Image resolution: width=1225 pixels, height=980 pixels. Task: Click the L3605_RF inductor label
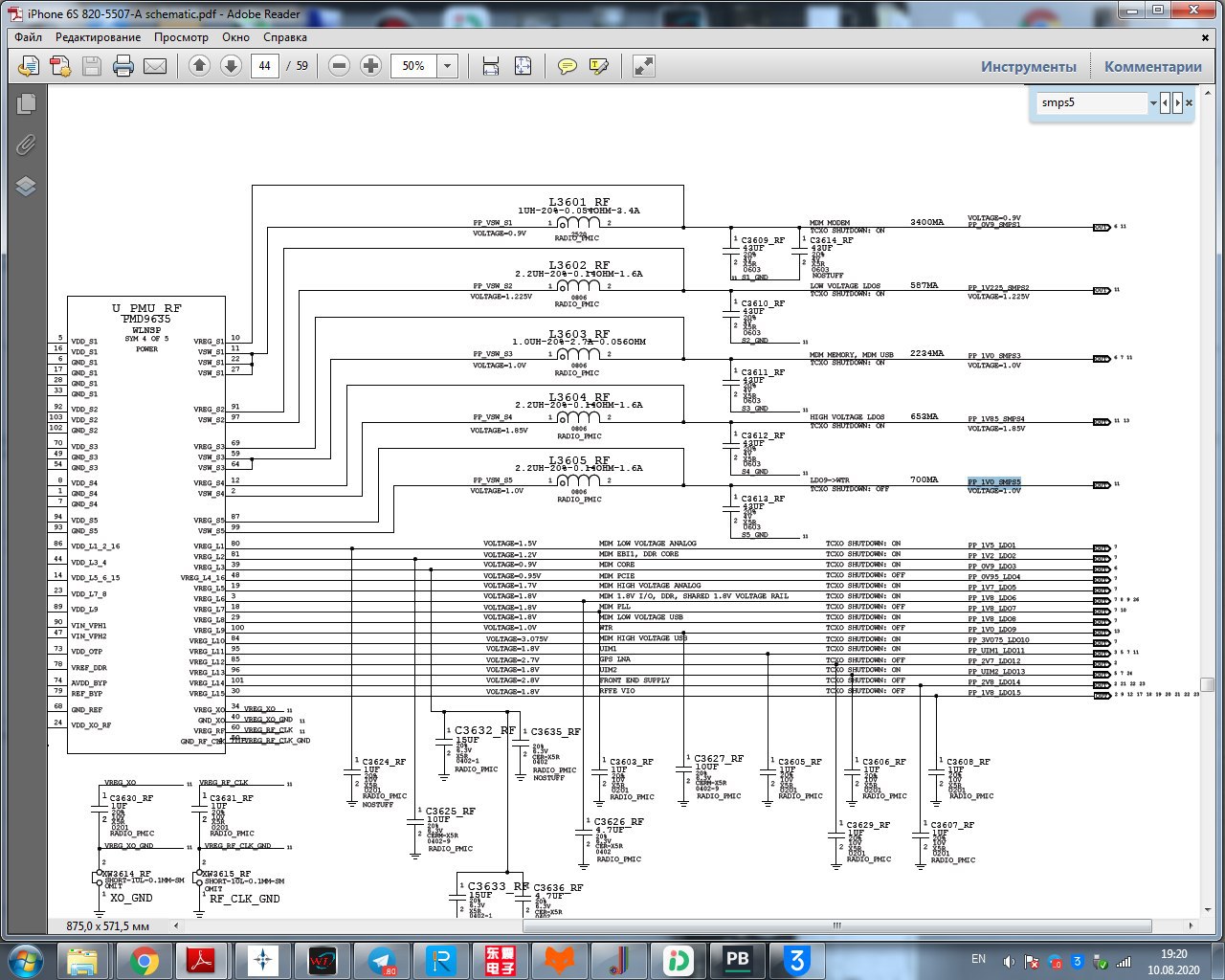(579, 460)
